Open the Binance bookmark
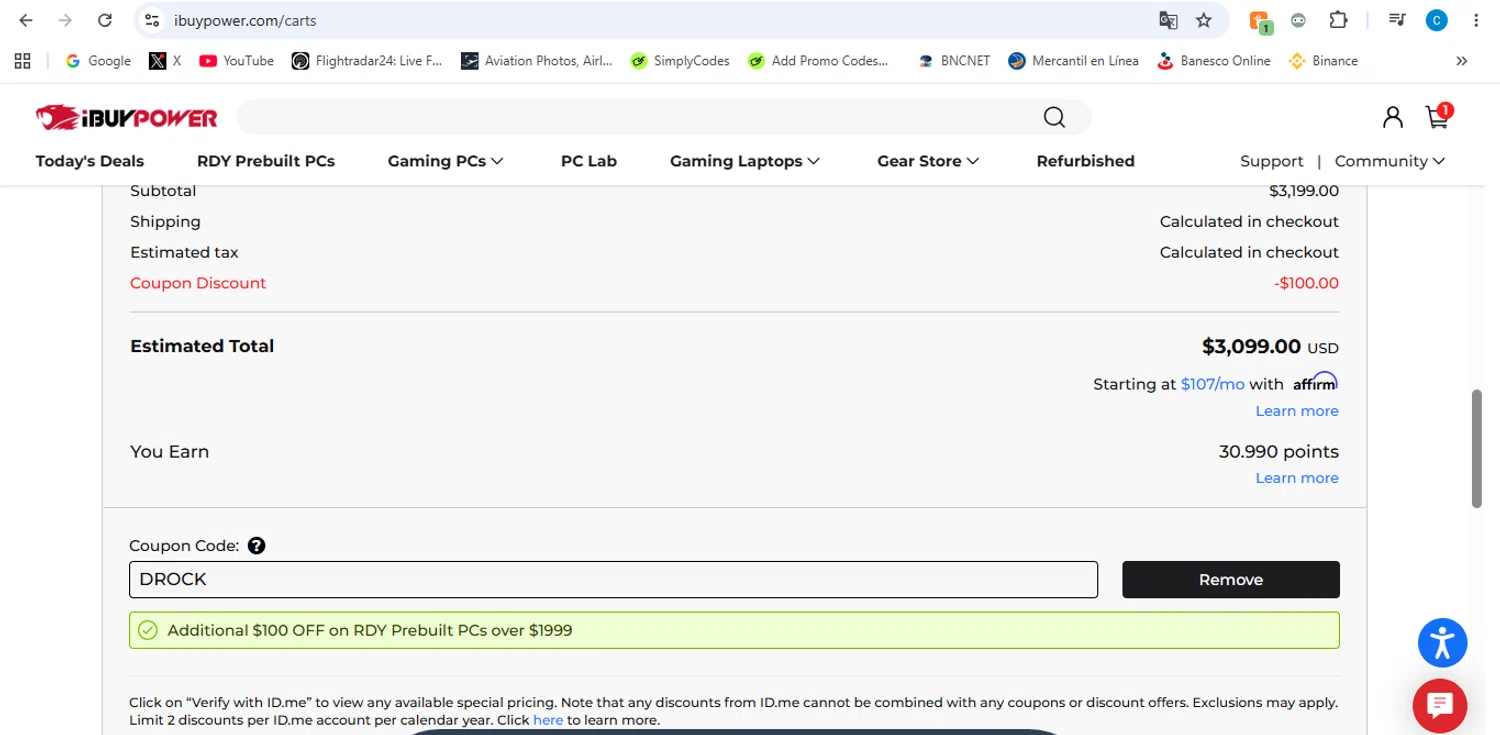 (1323, 61)
